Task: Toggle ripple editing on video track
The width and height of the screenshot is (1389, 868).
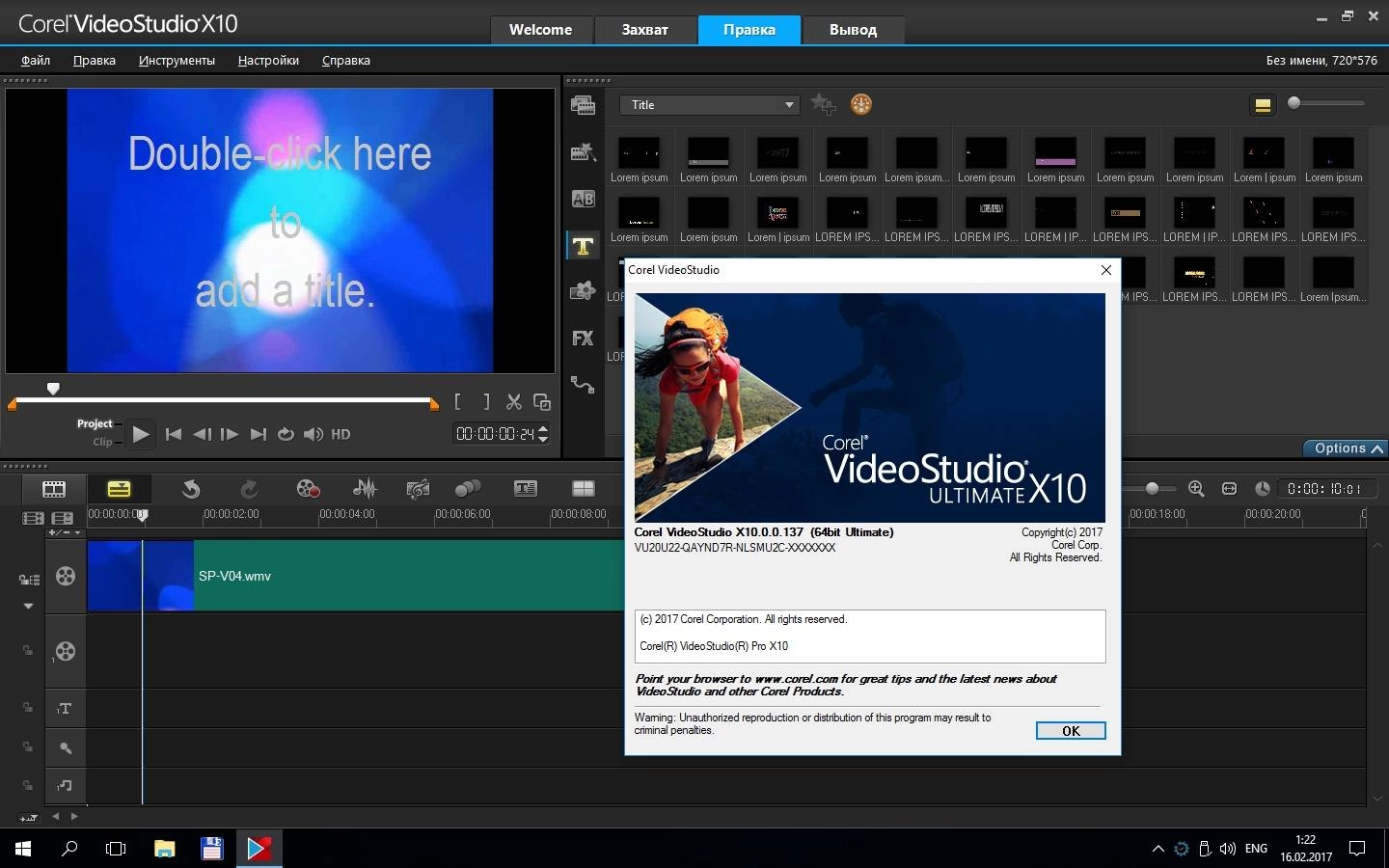Action: click(x=29, y=580)
